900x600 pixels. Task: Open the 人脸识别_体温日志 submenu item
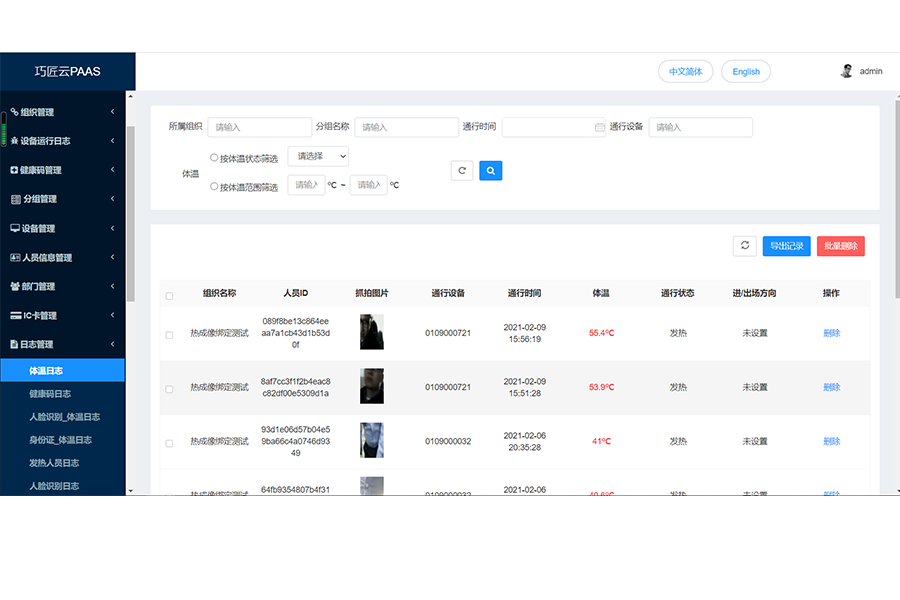63,417
